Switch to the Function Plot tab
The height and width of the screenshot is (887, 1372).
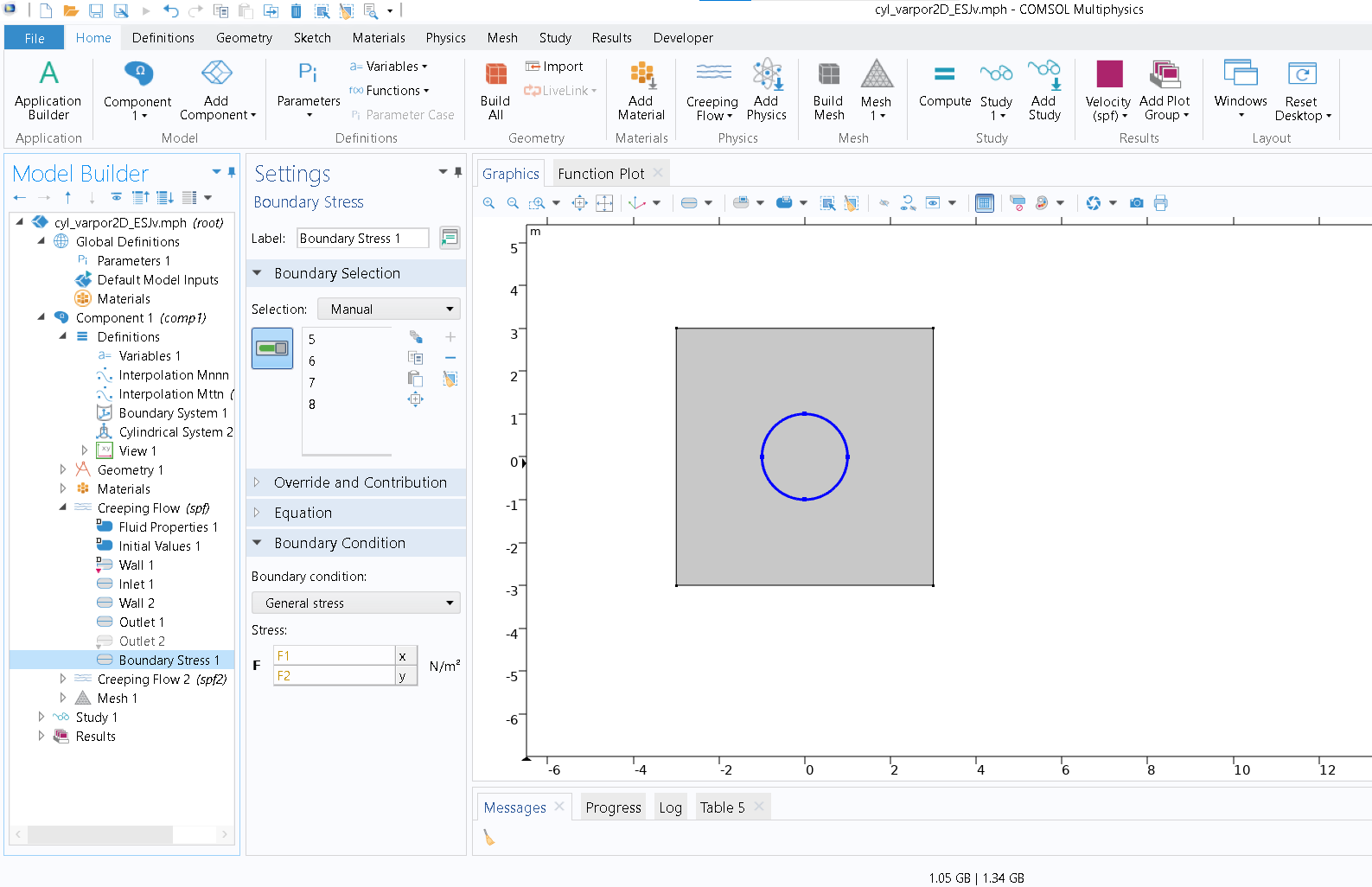tap(601, 174)
